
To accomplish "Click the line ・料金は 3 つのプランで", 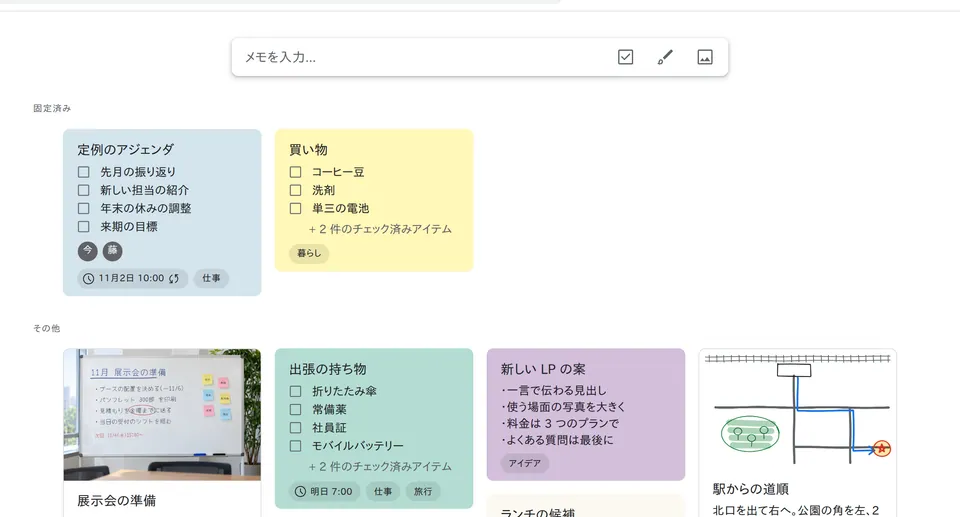I will click(x=560, y=423).
